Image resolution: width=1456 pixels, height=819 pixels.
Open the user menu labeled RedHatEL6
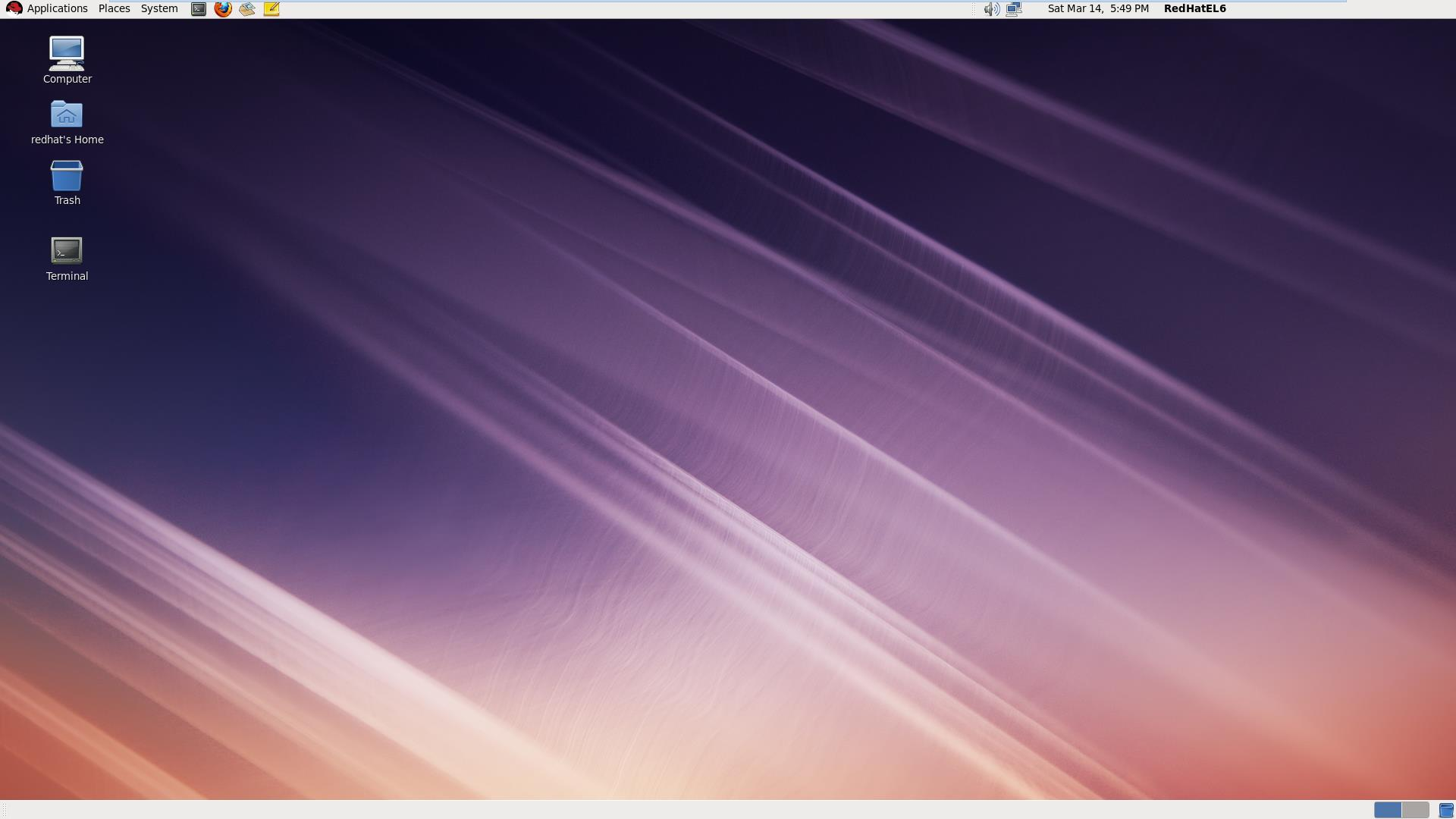tap(1194, 8)
